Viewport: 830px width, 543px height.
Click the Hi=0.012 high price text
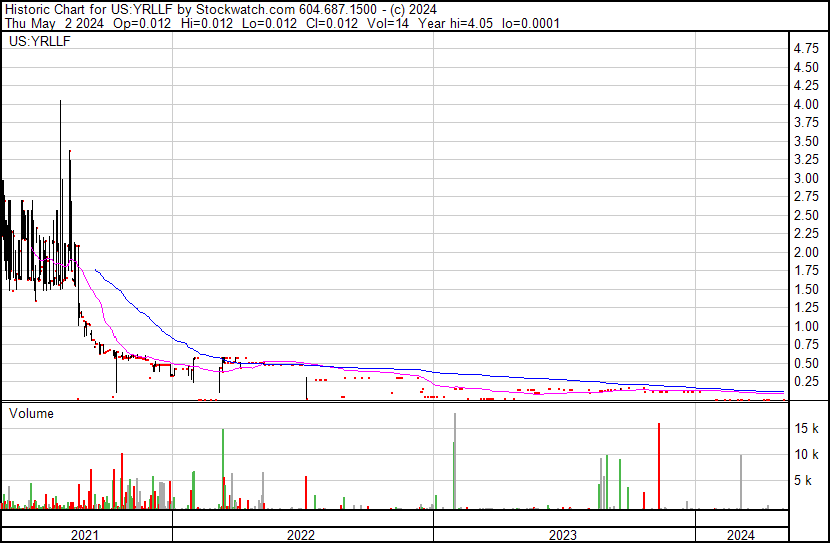(x=206, y=23)
